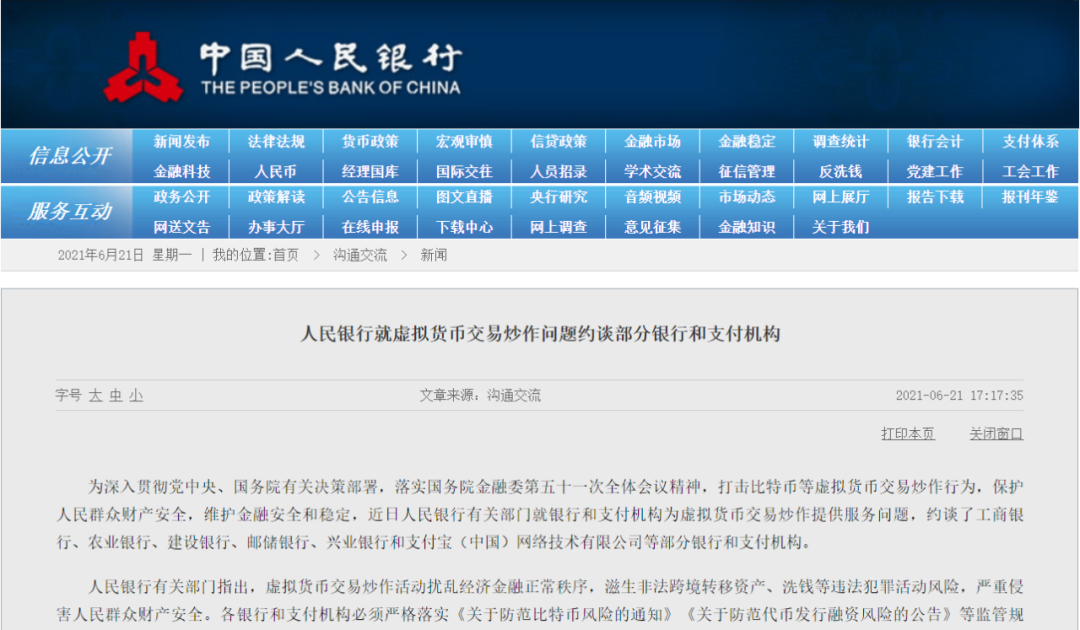
Task: Navigate to 金融稳定 page
Action: point(745,141)
